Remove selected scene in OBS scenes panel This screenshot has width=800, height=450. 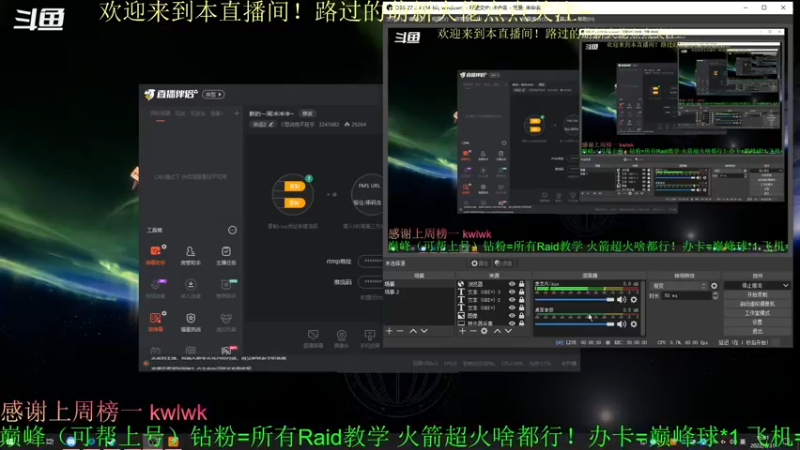(x=401, y=331)
